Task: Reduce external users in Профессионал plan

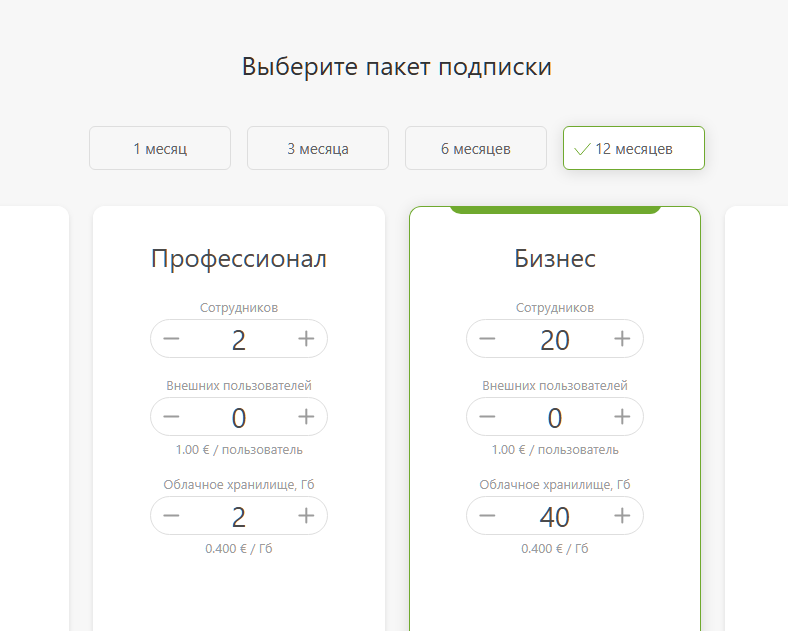Action: [x=171, y=417]
